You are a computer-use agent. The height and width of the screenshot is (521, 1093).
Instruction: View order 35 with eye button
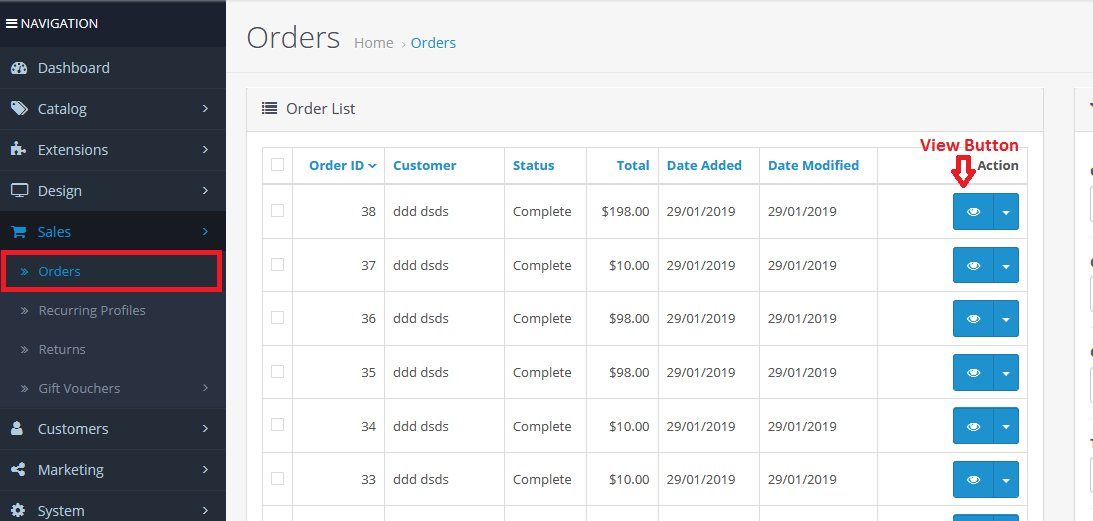(x=973, y=372)
